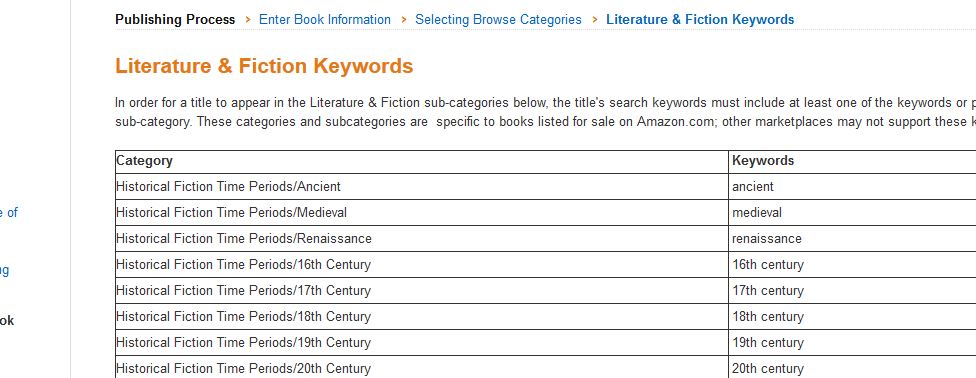976x378 pixels.
Task: Go to Selecting Browse Categories breadcrumb
Action: pos(498,20)
